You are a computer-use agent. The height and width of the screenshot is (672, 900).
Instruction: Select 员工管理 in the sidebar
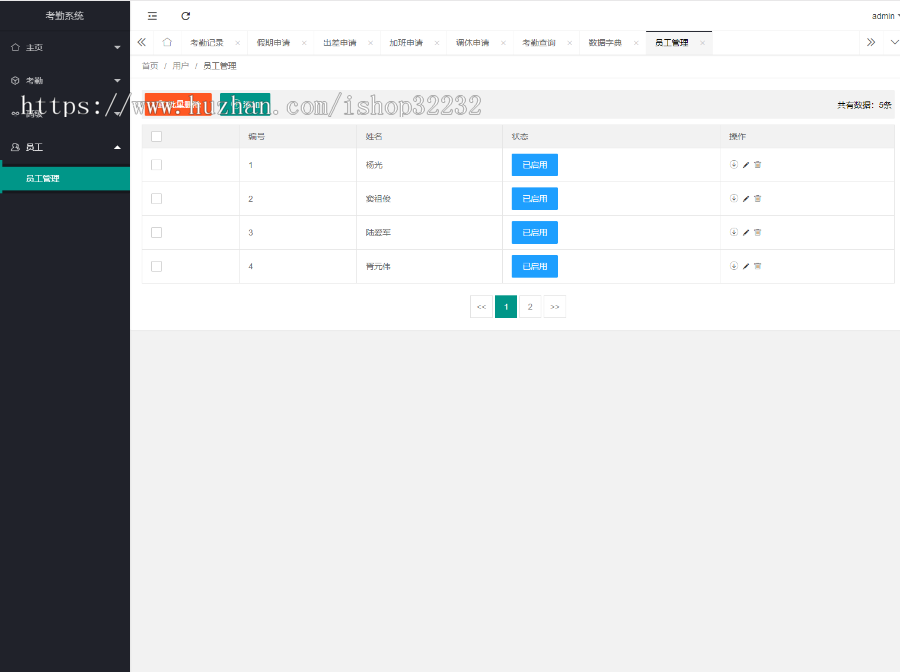coord(65,178)
